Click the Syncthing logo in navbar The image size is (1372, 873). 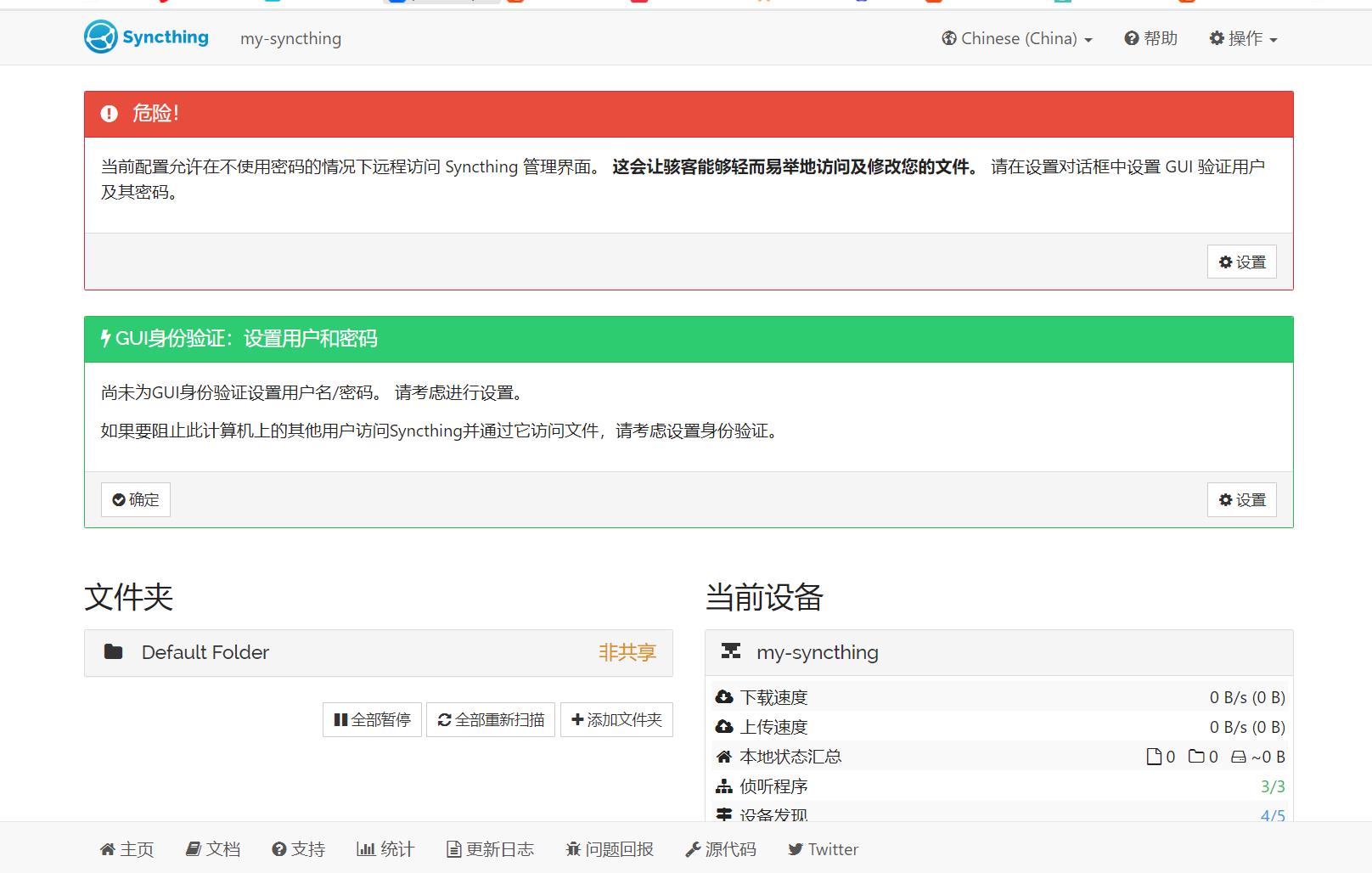[146, 37]
